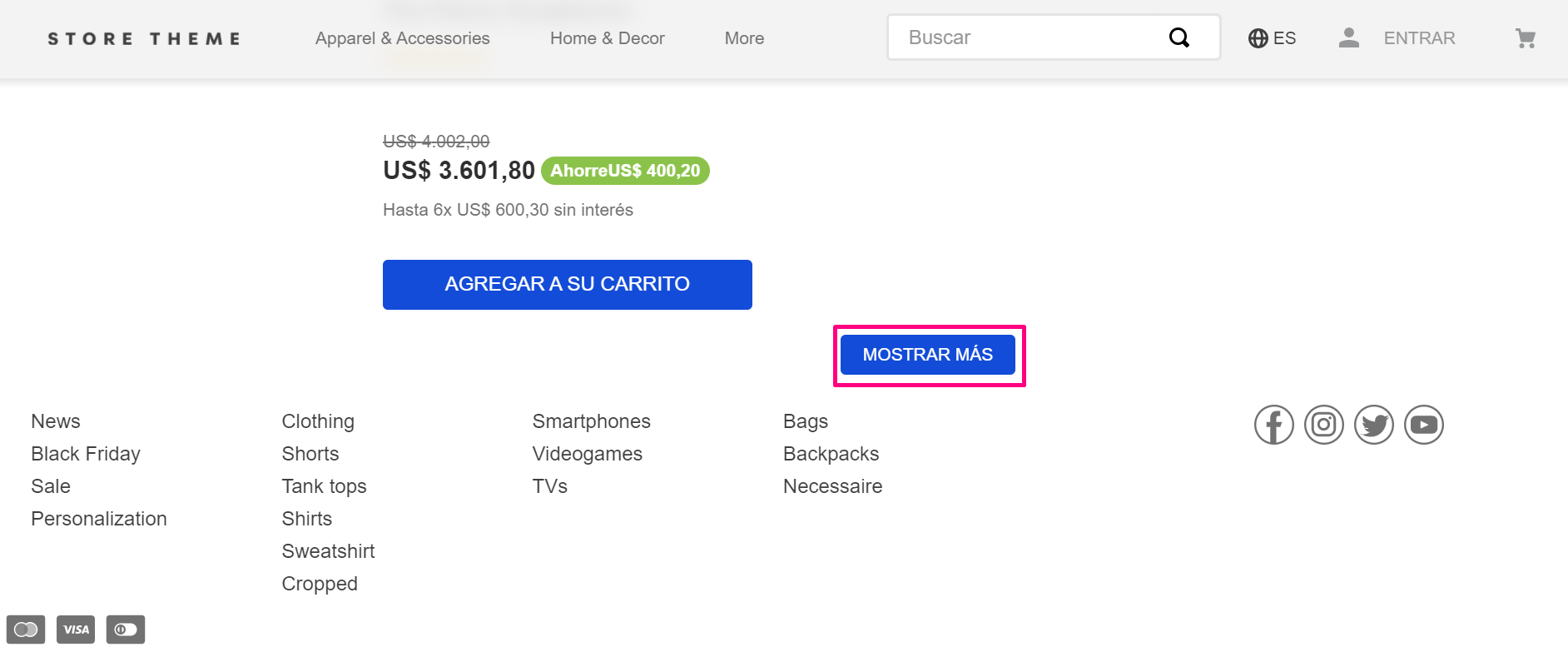Open the shopping cart icon
Viewport: 1568px width, 672px height.
(x=1525, y=38)
